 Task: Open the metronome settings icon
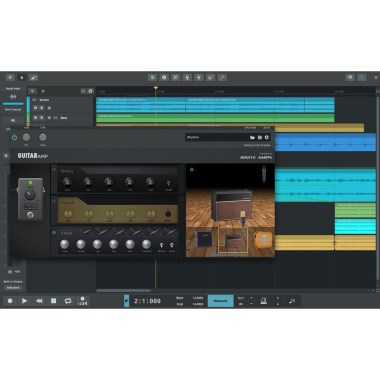coord(264,301)
